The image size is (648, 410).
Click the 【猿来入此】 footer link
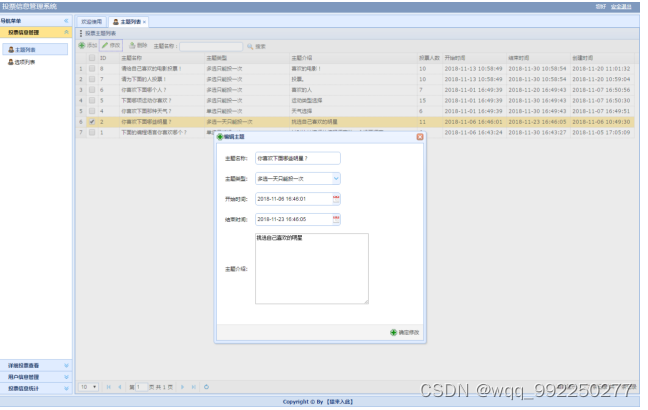point(339,402)
